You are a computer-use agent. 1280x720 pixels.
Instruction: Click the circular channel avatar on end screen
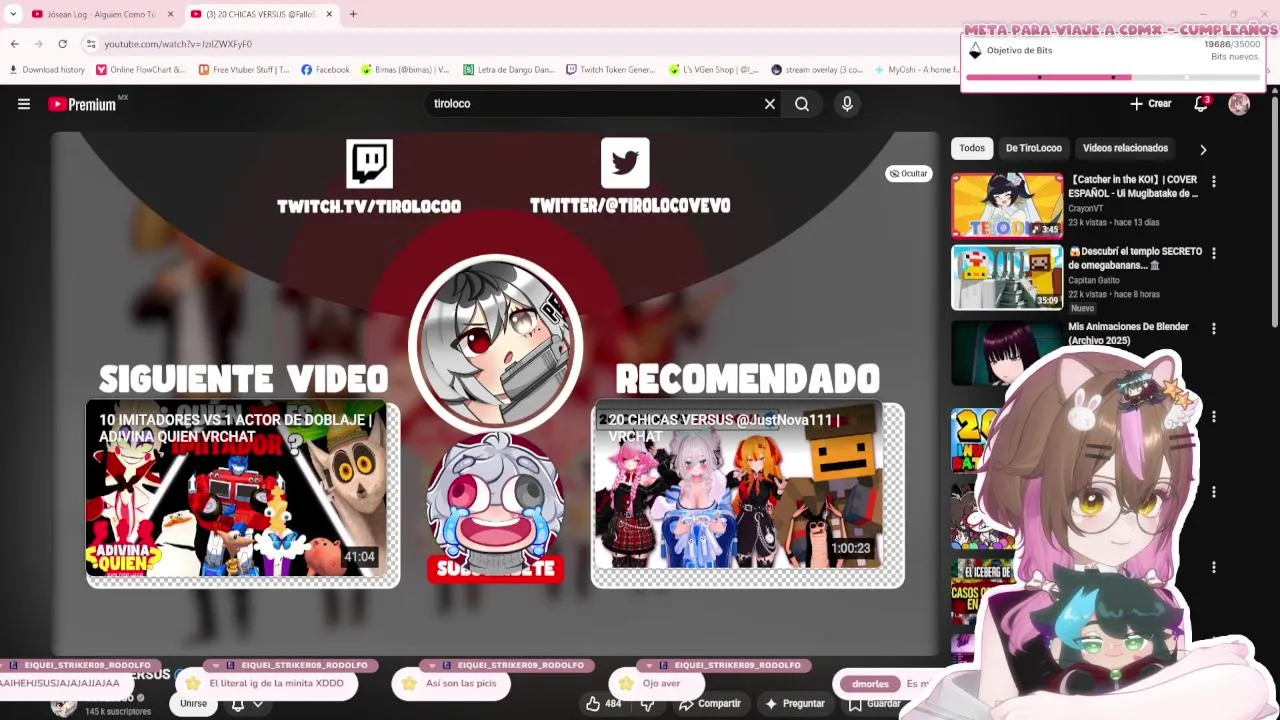(496, 343)
